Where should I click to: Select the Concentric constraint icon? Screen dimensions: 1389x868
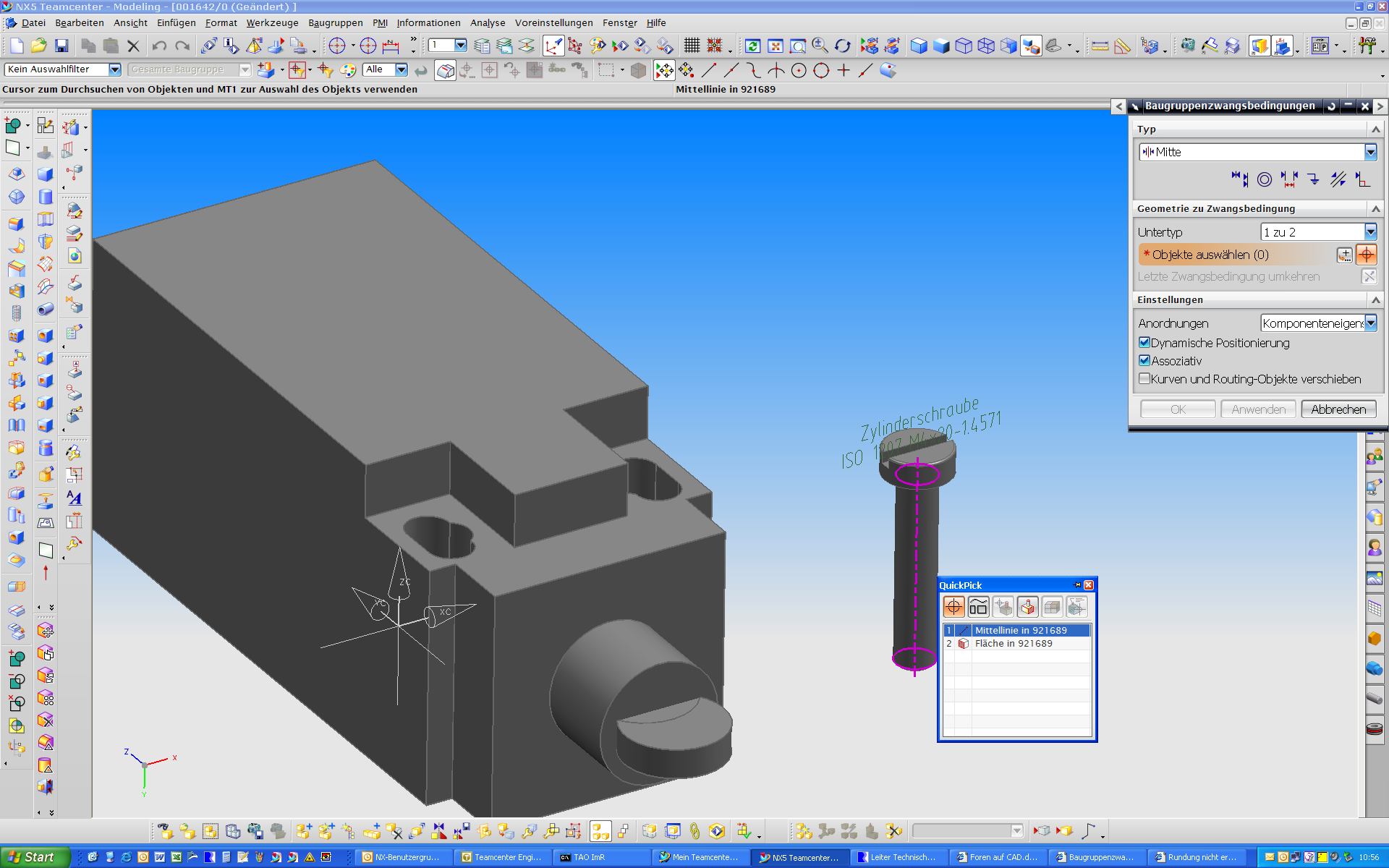(x=1265, y=179)
